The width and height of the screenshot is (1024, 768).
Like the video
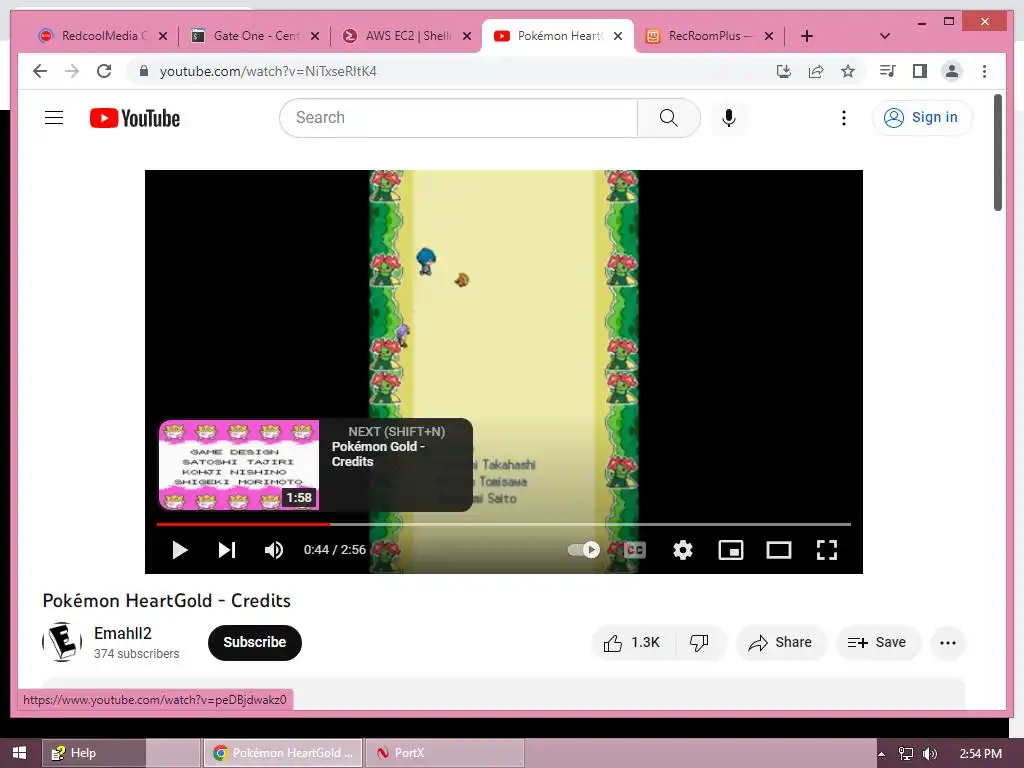(x=632, y=643)
